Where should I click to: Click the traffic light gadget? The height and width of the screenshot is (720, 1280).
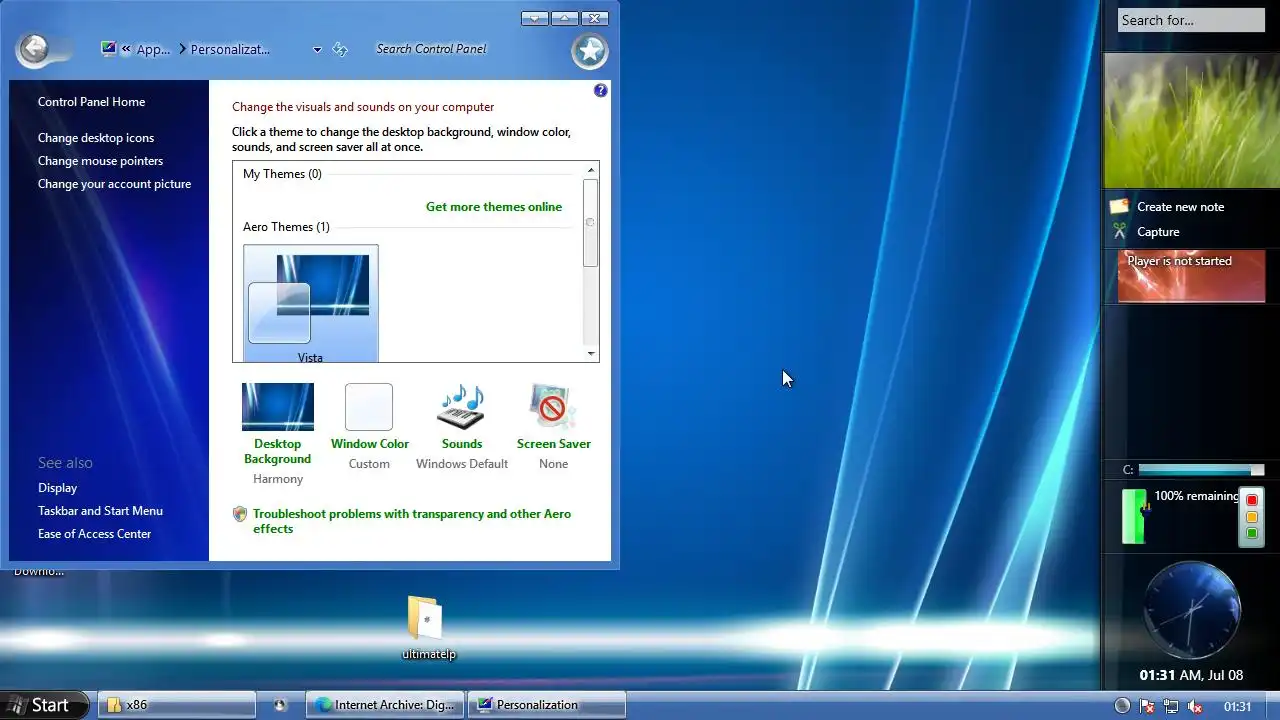(1251, 516)
